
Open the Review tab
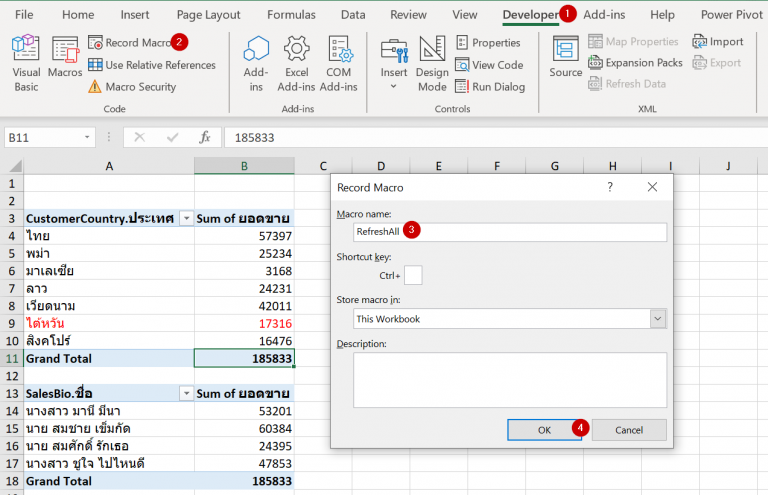tap(408, 15)
